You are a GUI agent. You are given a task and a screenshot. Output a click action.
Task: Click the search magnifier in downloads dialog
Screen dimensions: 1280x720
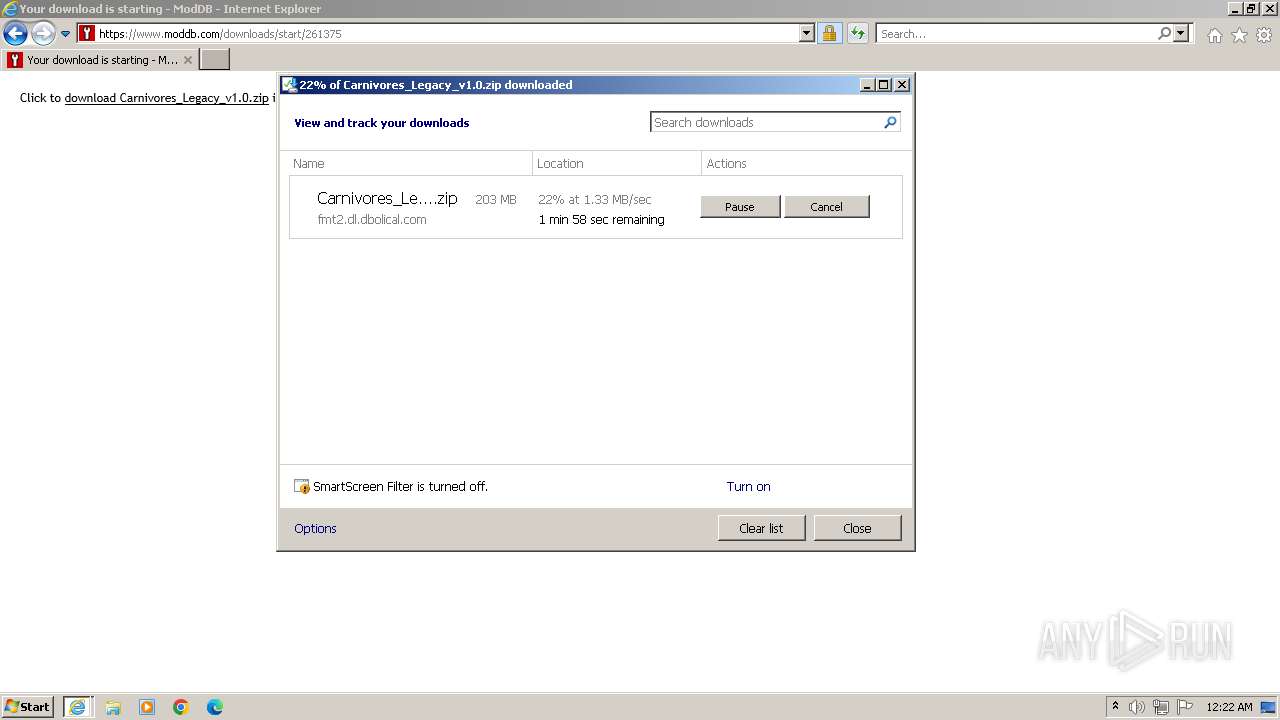coord(890,122)
